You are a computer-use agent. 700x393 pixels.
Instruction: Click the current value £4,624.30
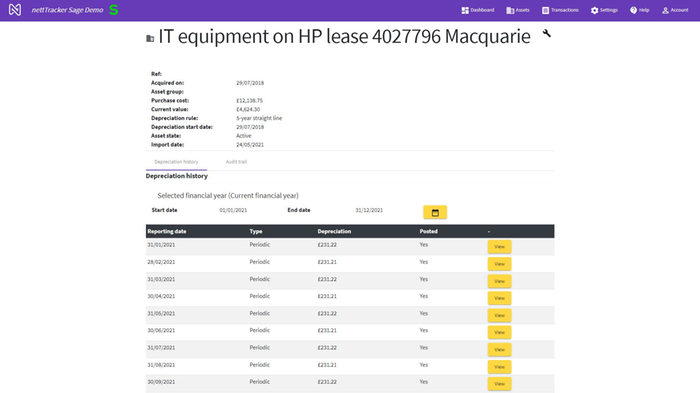click(x=248, y=109)
